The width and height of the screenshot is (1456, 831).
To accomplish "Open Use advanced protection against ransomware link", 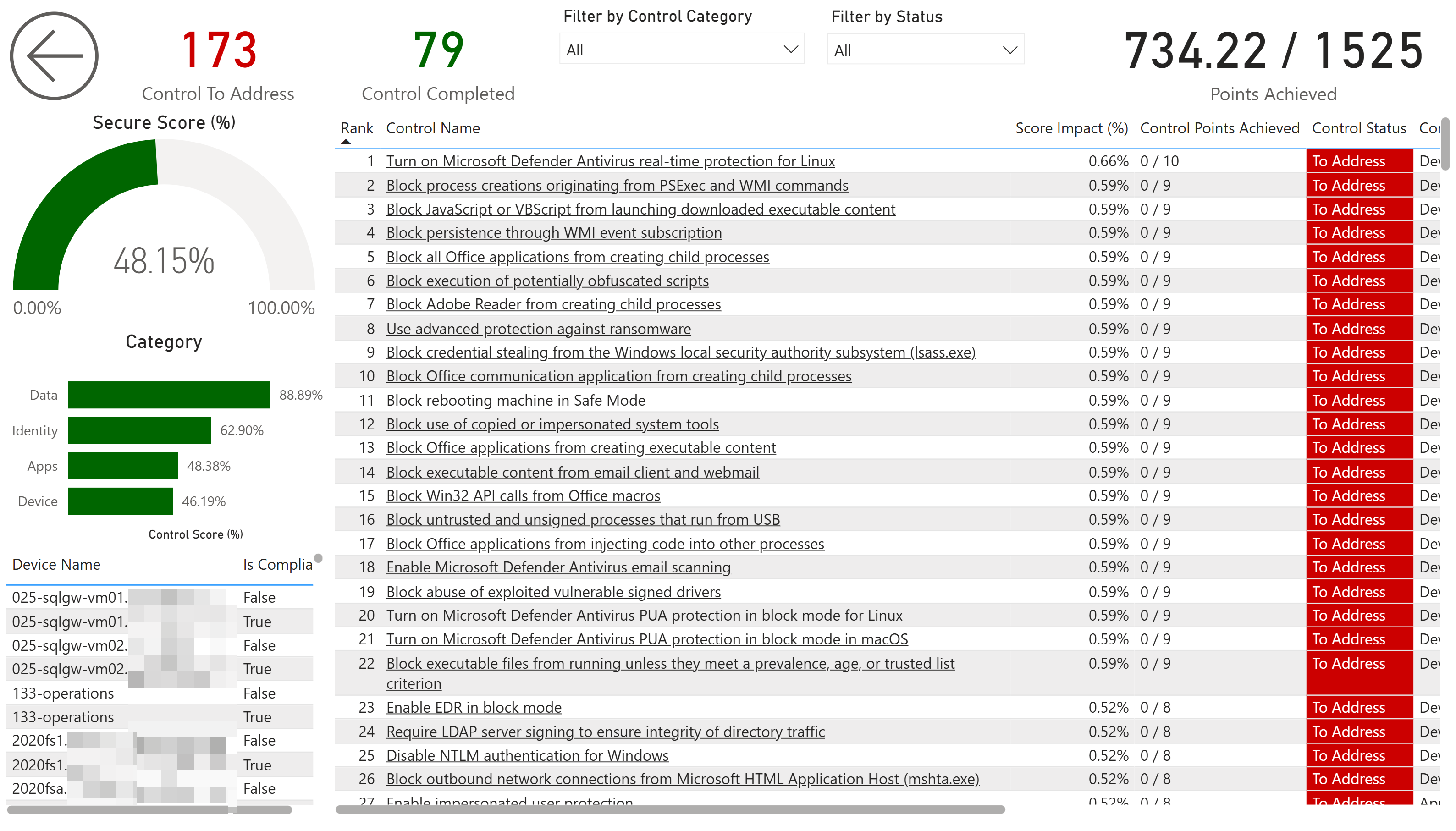I will pyautogui.click(x=538, y=329).
